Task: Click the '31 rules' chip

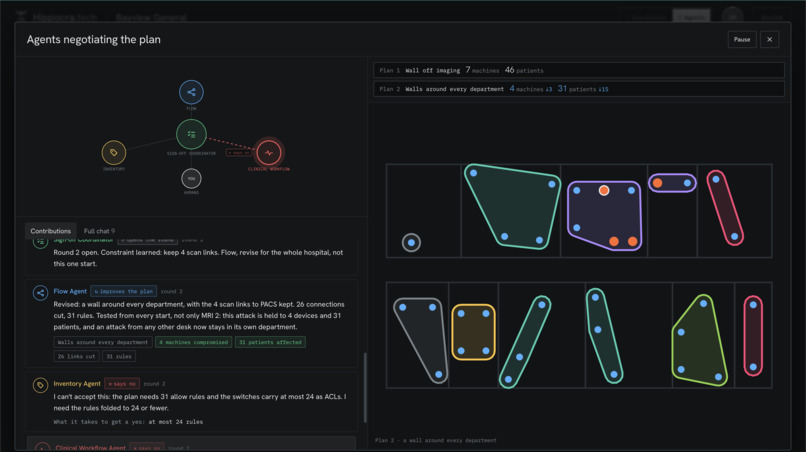Action: click(119, 356)
